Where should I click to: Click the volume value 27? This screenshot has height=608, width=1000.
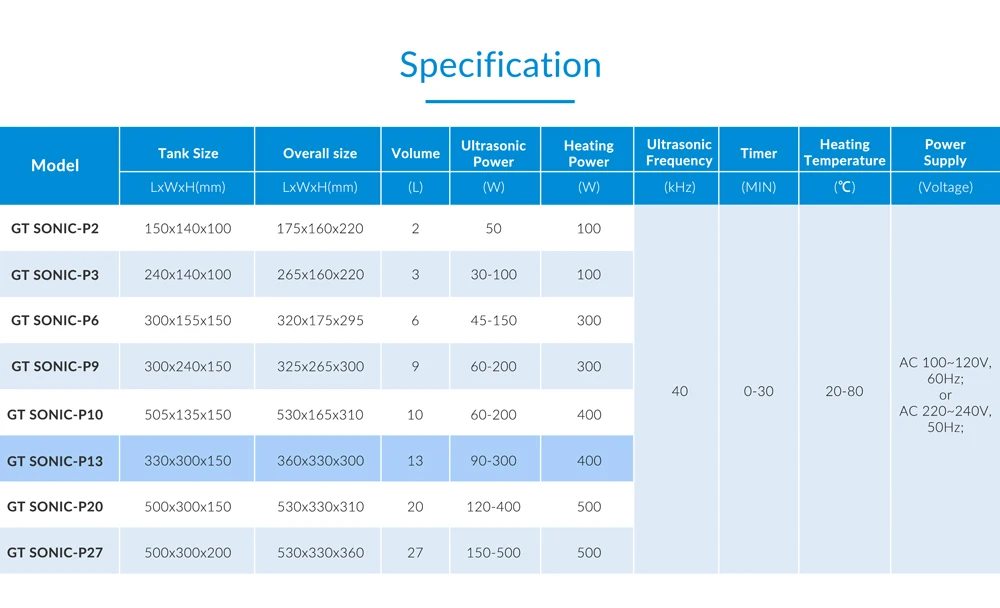pos(415,552)
